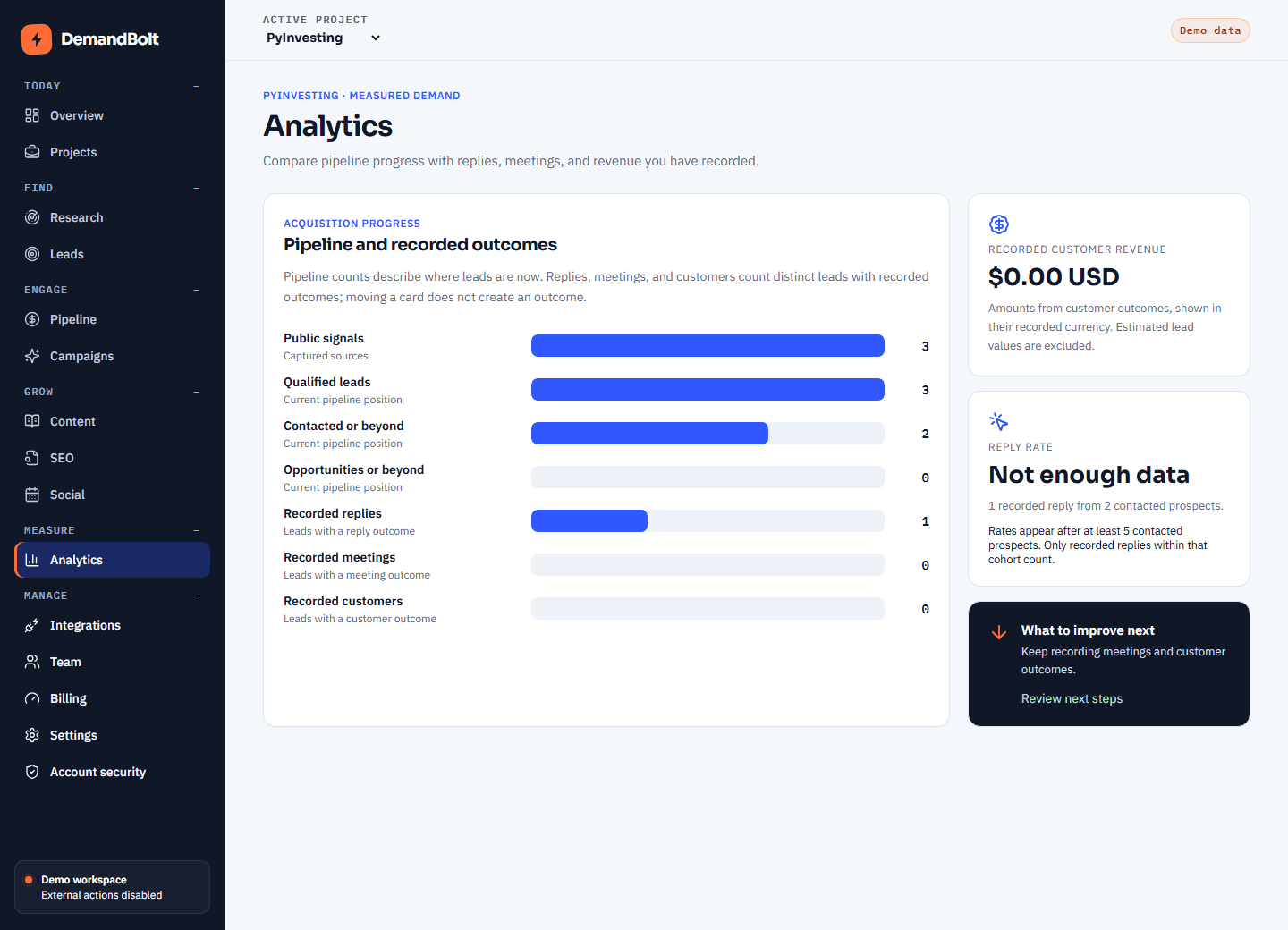Go to the Leads page
This screenshot has height=930, width=1288.
coord(113,254)
